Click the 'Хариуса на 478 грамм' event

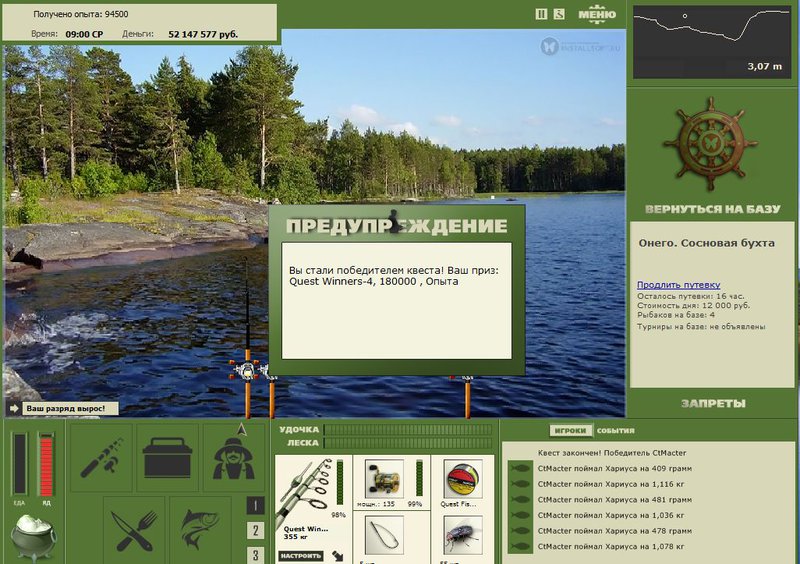tap(615, 531)
